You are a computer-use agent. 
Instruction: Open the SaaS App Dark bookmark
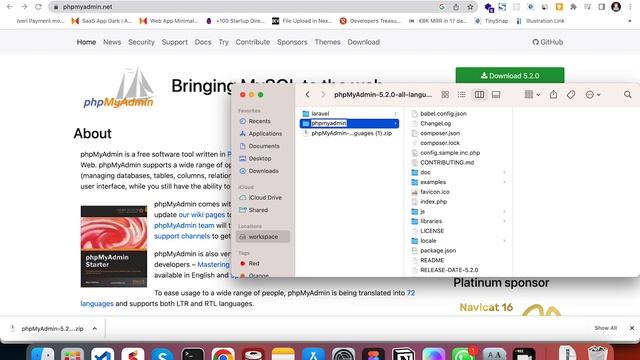[x=102, y=21]
